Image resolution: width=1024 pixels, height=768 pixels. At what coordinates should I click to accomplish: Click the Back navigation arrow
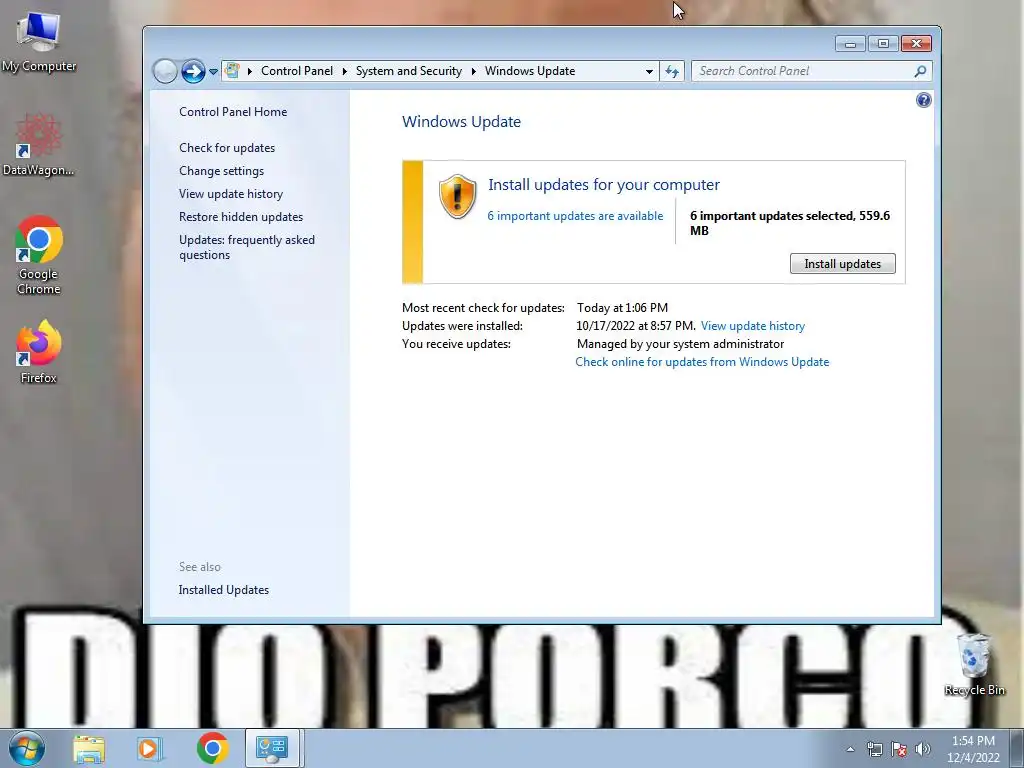click(x=165, y=71)
